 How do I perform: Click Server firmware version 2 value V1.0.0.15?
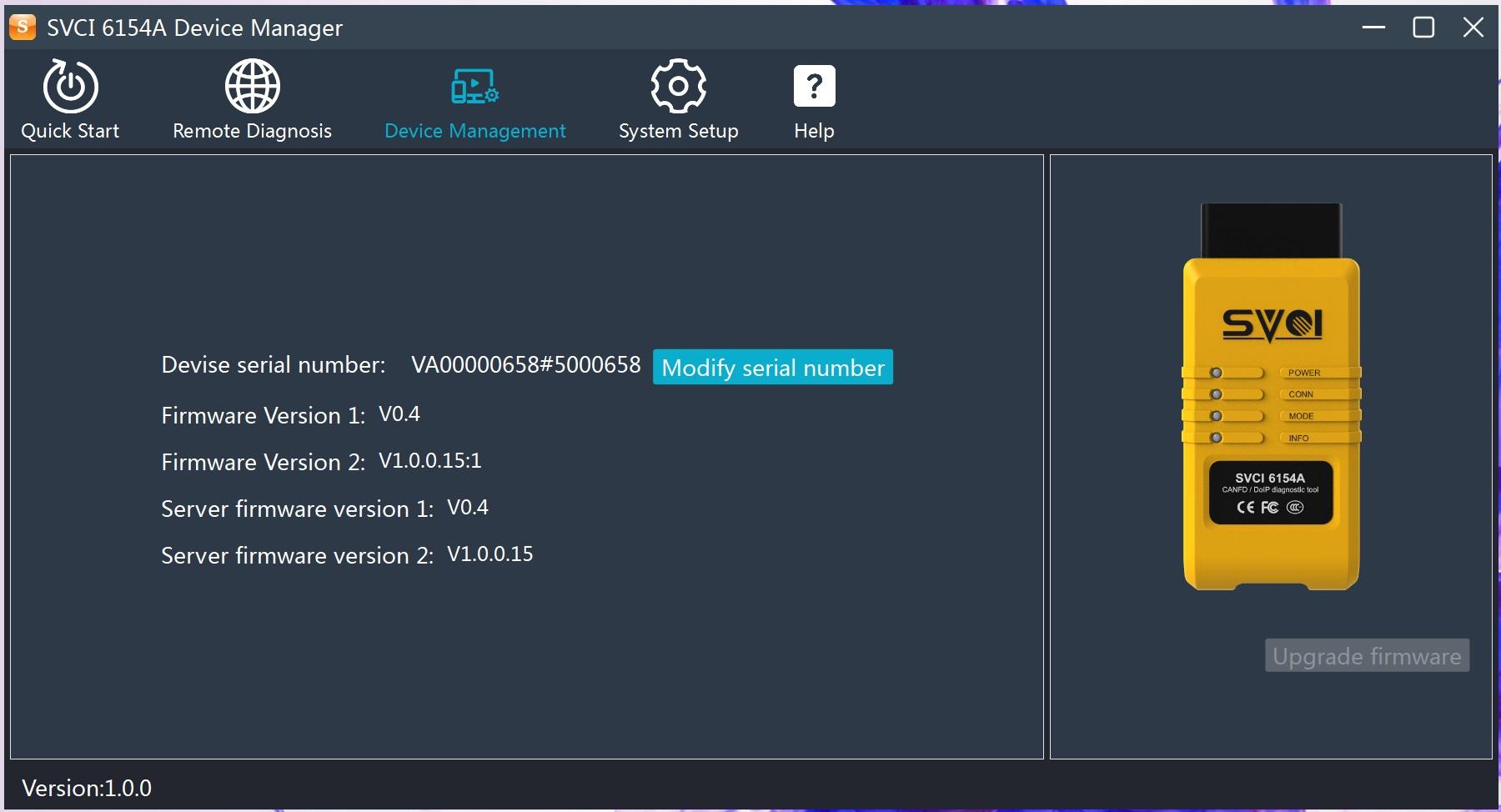[490, 554]
